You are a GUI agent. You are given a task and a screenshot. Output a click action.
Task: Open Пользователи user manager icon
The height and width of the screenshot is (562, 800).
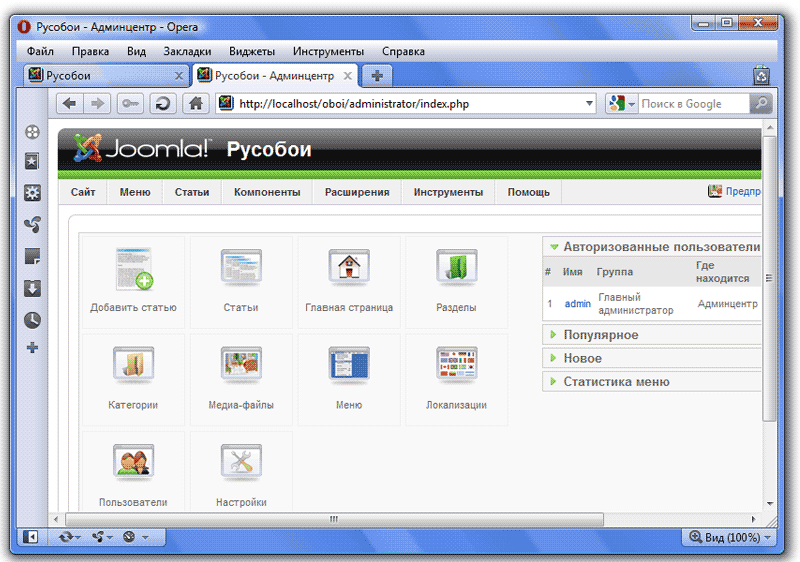(x=133, y=464)
